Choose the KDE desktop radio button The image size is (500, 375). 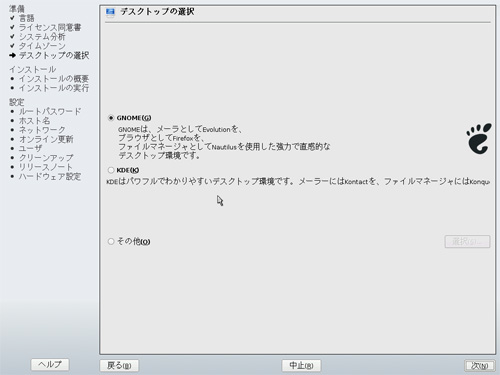click(111, 170)
